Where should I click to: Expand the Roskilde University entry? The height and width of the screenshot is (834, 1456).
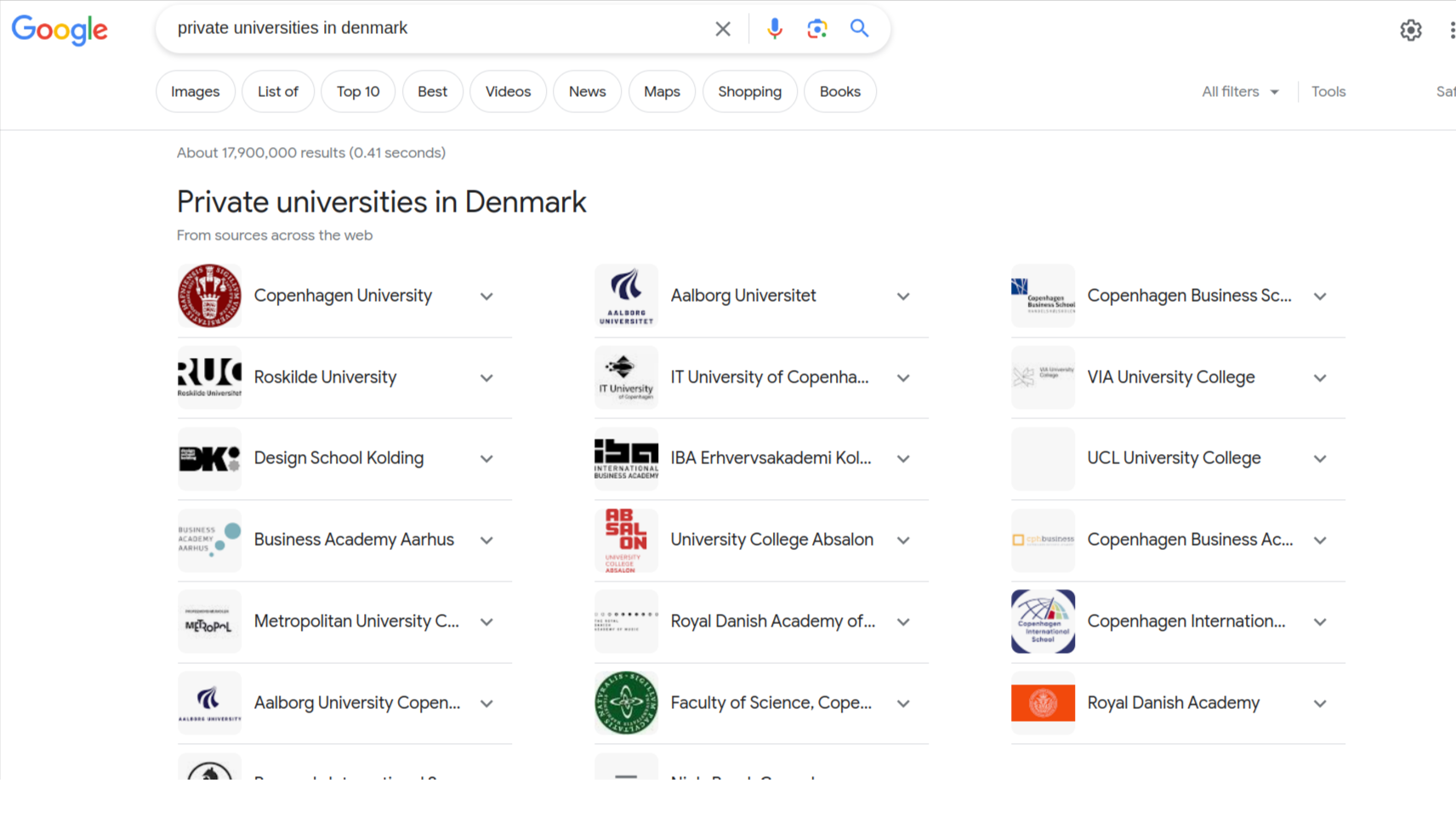pos(486,378)
